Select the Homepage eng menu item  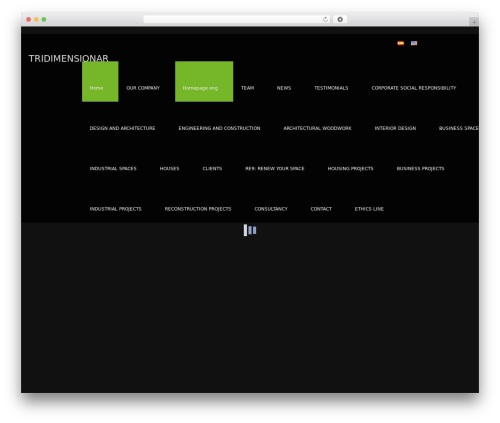(x=204, y=82)
